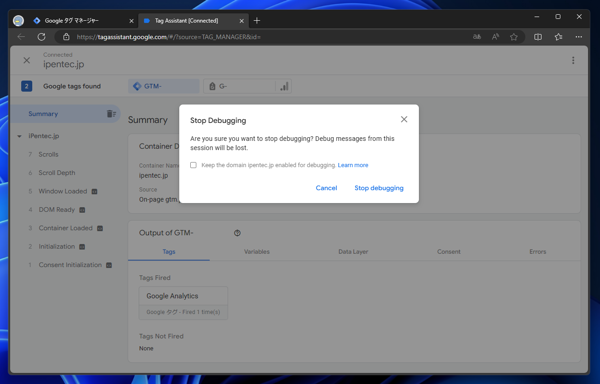Select the Window Loaded event
The width and height of the screenshot is (600, 384).
[x=63, y=191]
